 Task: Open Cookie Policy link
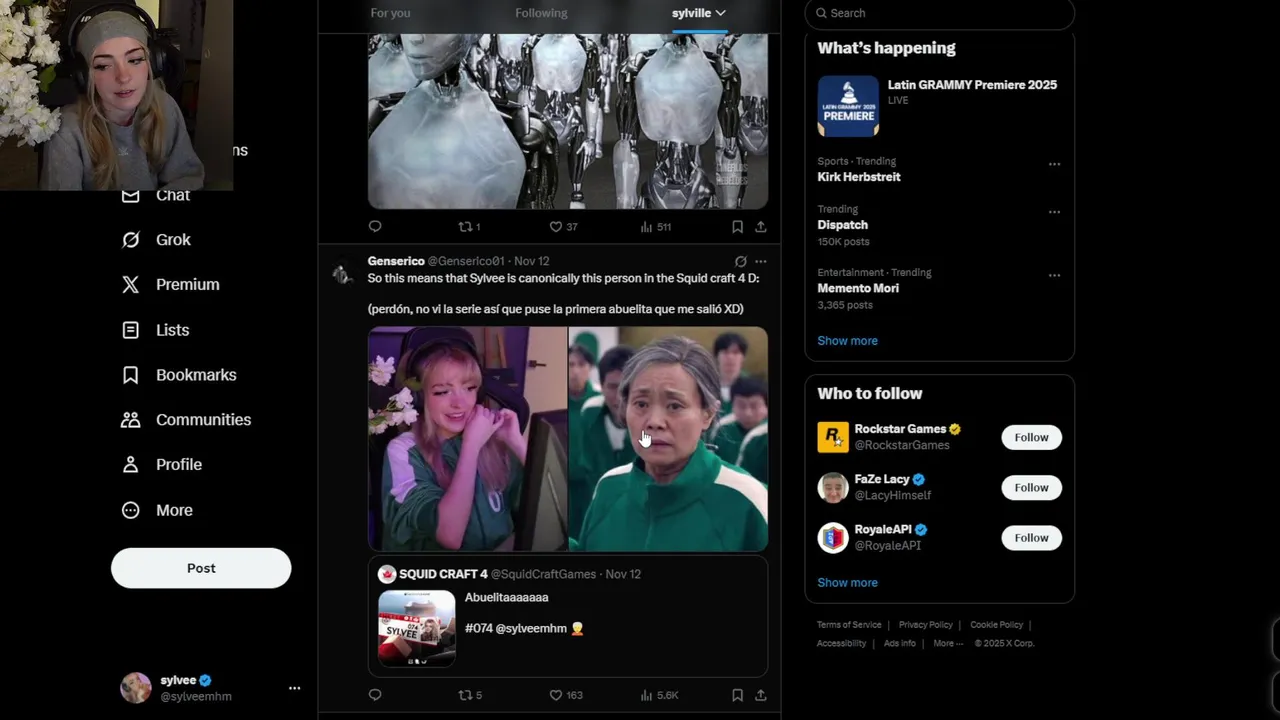click(996, 625)
